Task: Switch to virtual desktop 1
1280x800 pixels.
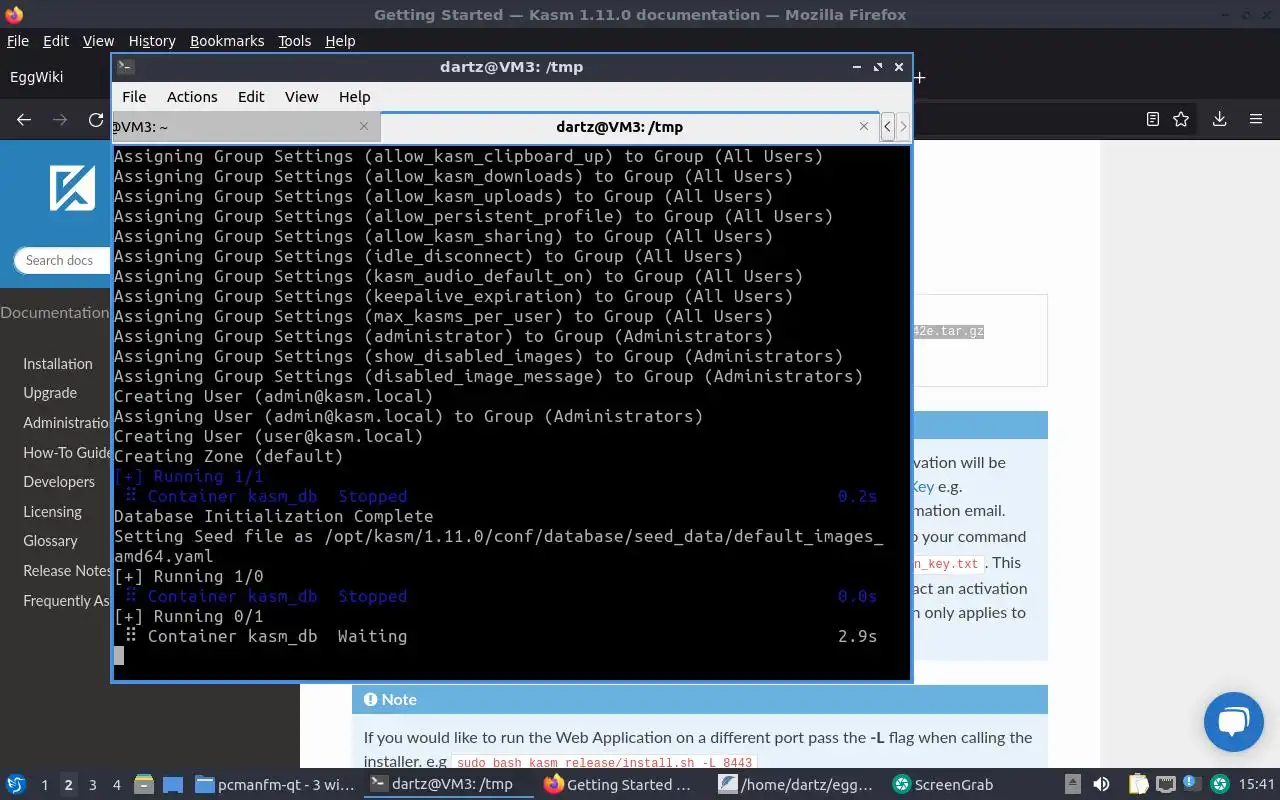Action: [x=44, y=785]
